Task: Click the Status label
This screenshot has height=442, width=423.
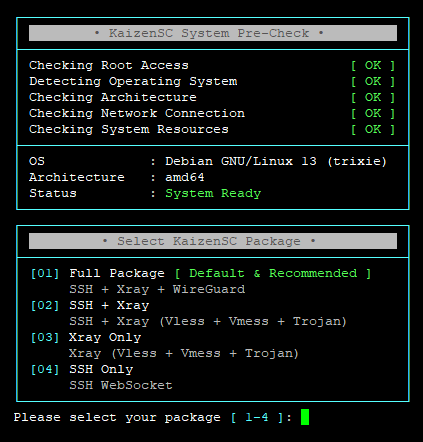Action: (53, 193)
